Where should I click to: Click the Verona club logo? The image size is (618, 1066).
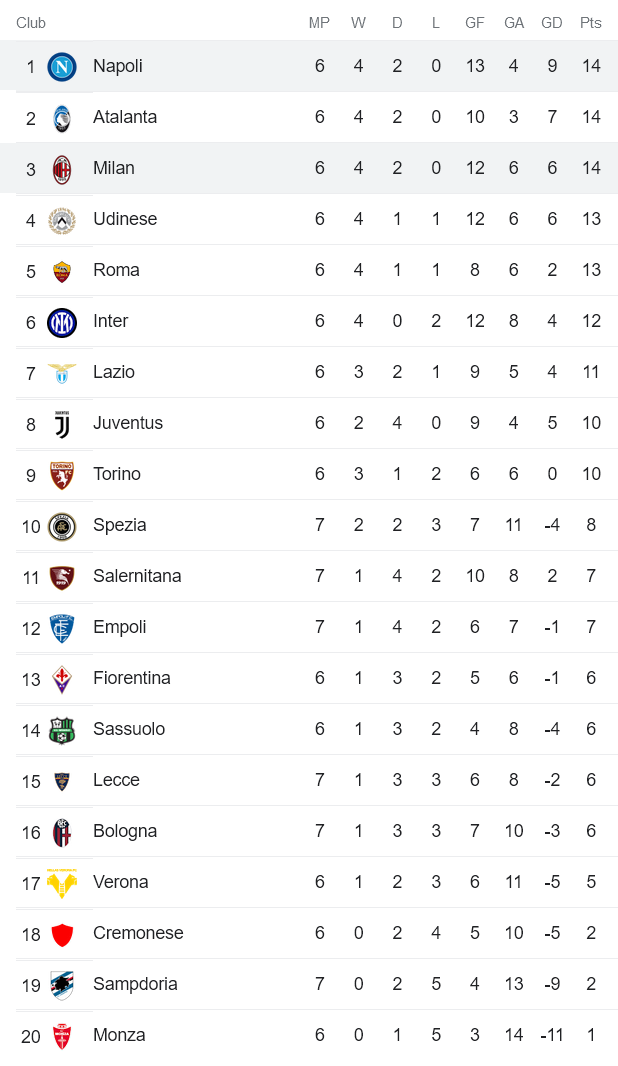click(62, 883)
